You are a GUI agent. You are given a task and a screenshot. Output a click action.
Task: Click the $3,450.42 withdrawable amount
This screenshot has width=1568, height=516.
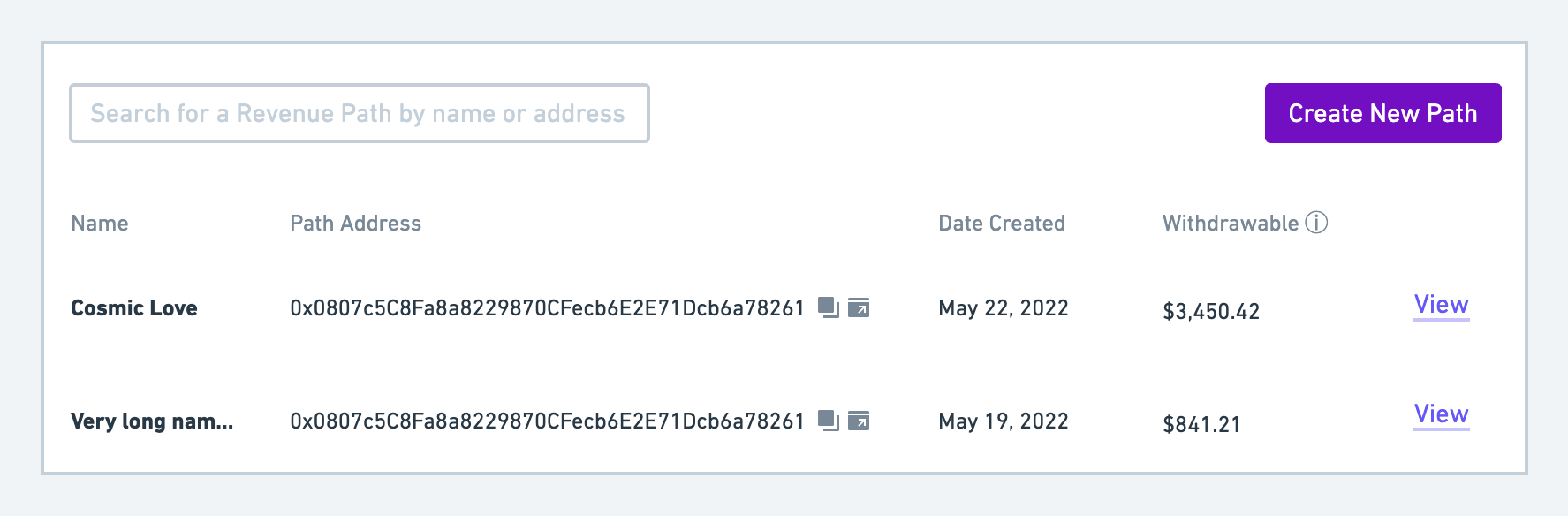click(1211, 312)
